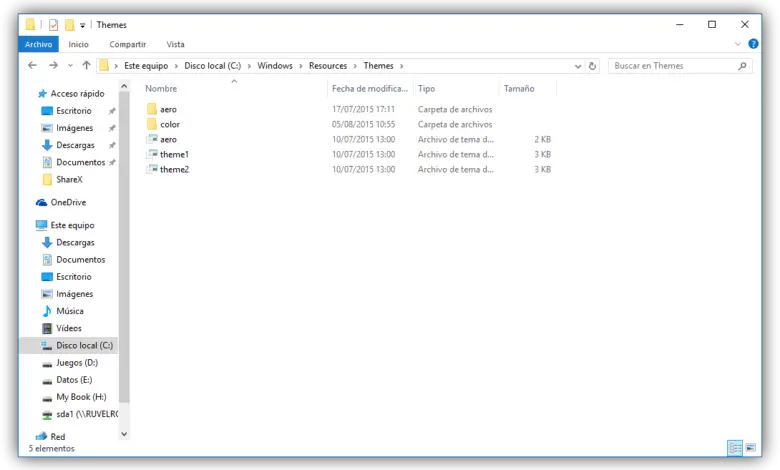Switch to the Compartir ribbon tab

coord(127,44)
